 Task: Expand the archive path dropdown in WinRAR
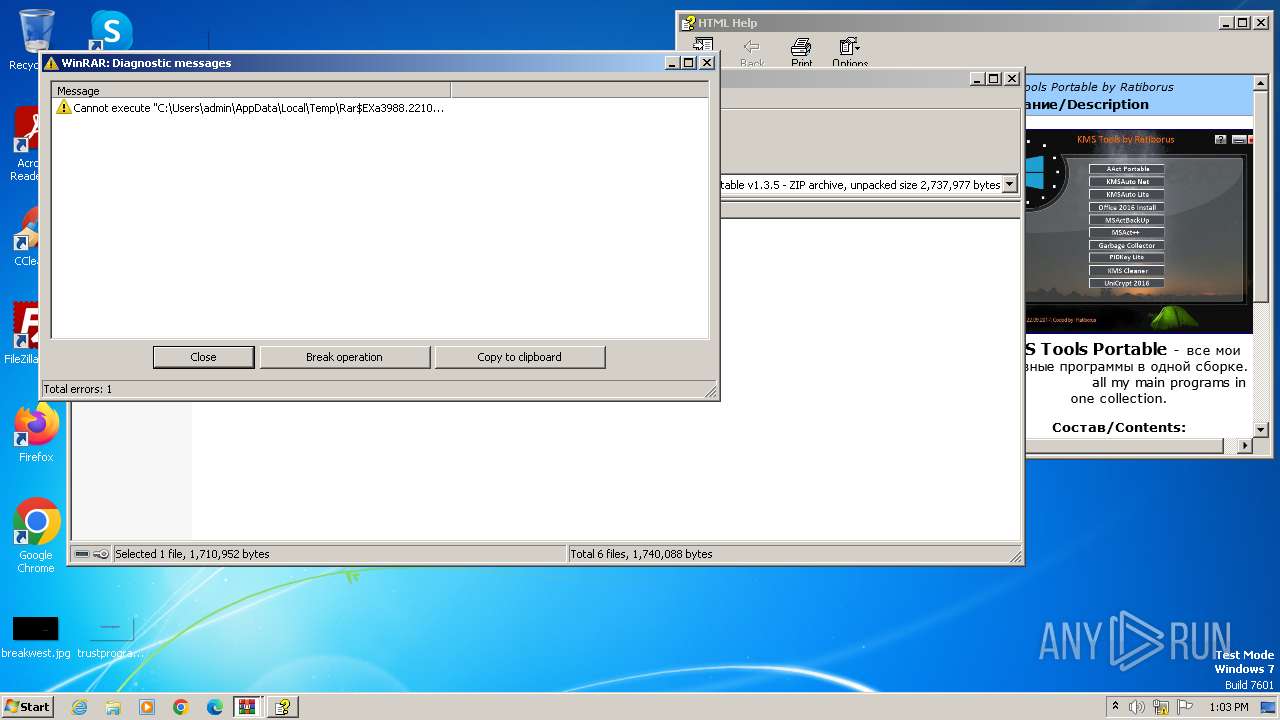pos(1009,184)
